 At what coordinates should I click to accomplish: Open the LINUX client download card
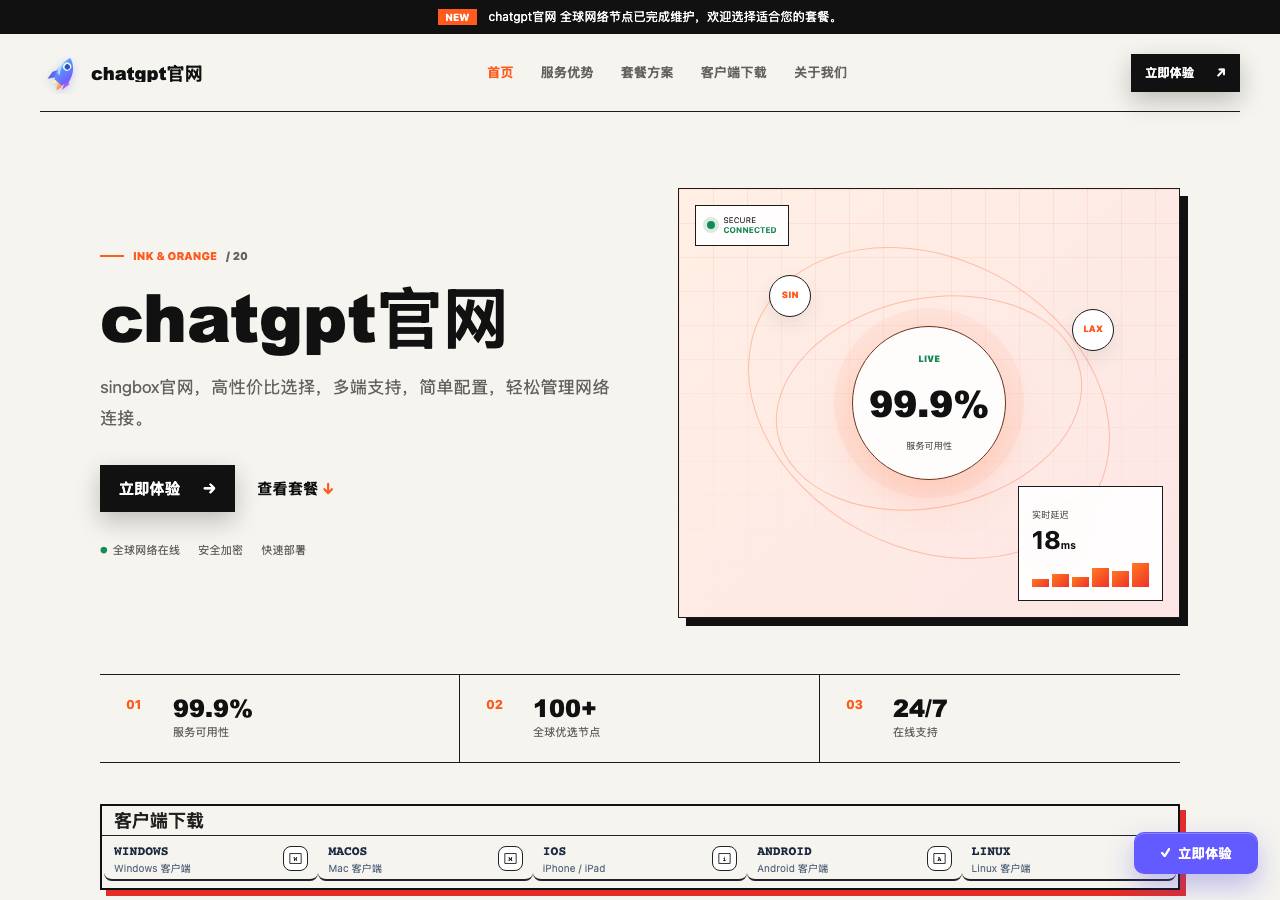point(1069,859)
